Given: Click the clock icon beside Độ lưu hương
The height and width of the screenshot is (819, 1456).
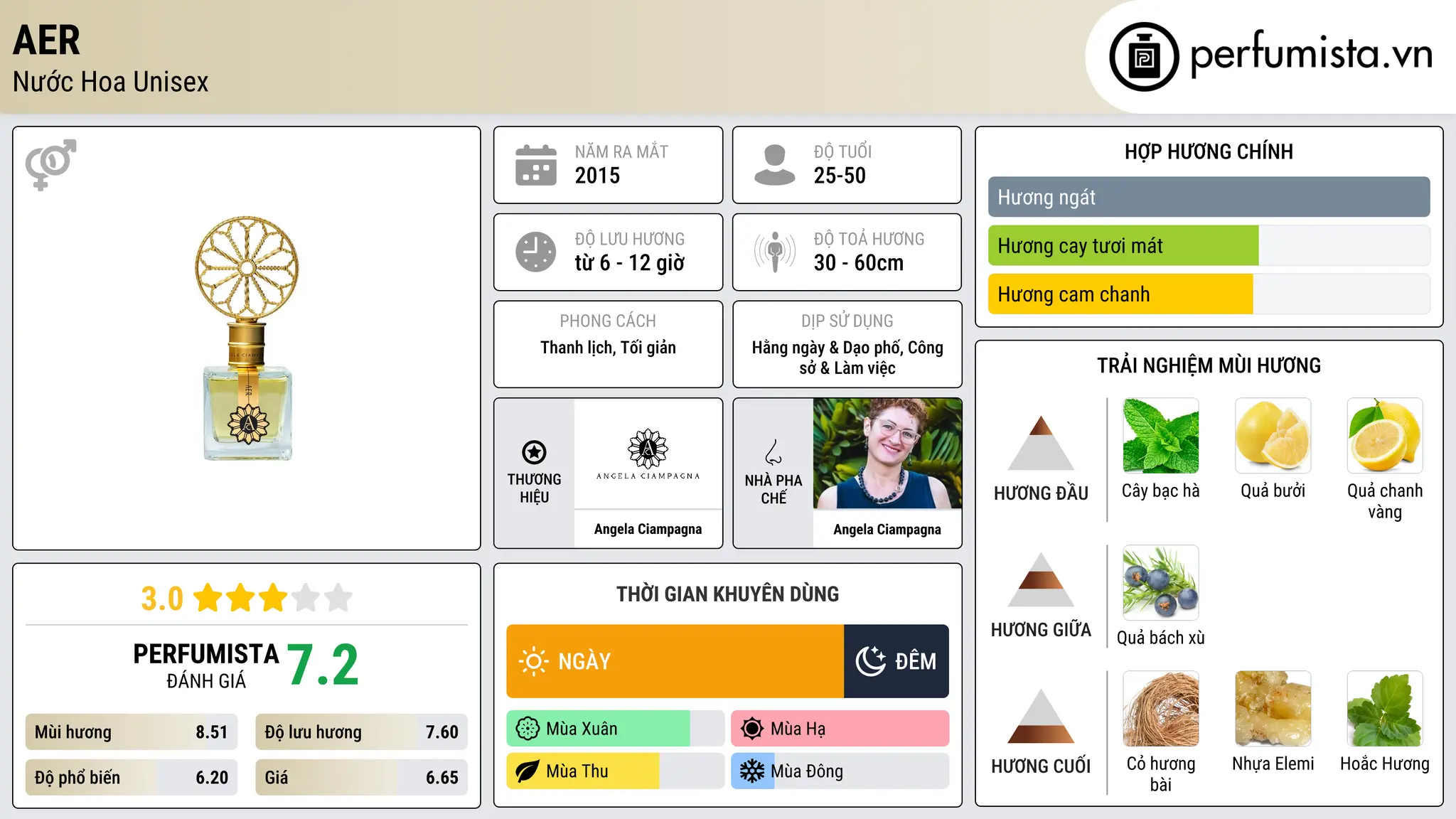Looking at the screenshot, I should coord(536,252).
